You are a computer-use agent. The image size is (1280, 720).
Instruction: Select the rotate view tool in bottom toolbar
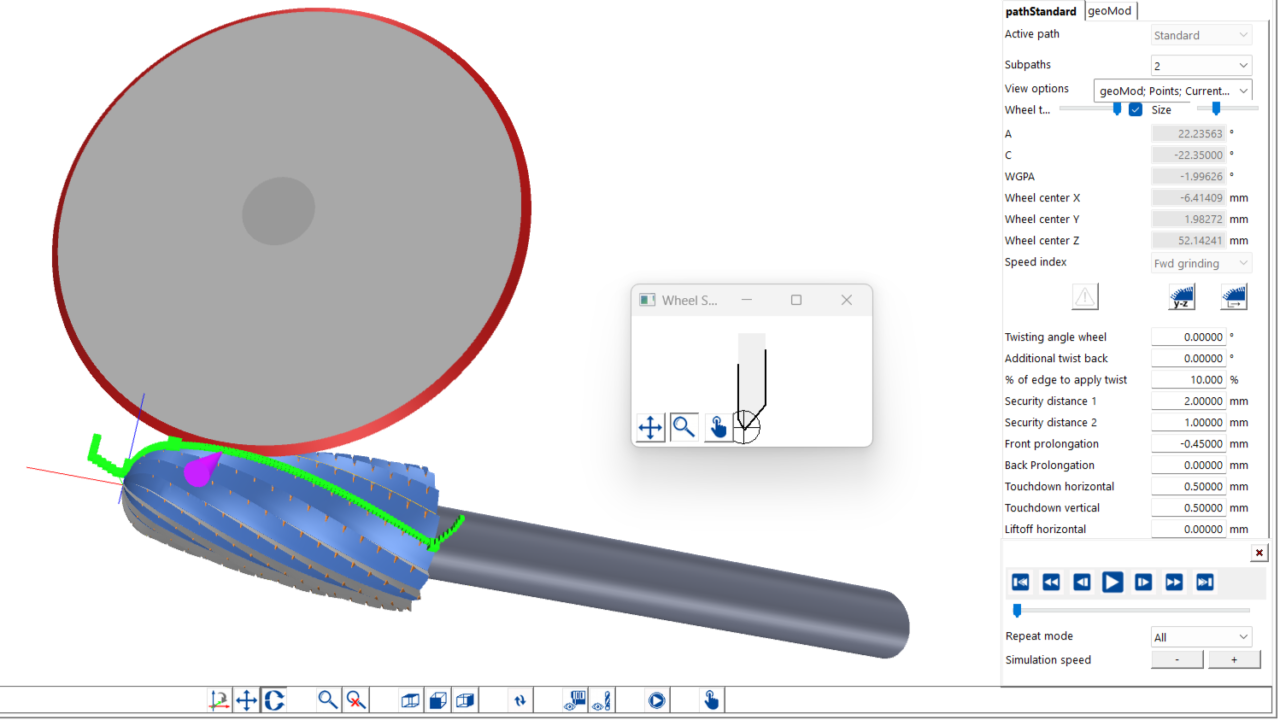coord(274,700)
